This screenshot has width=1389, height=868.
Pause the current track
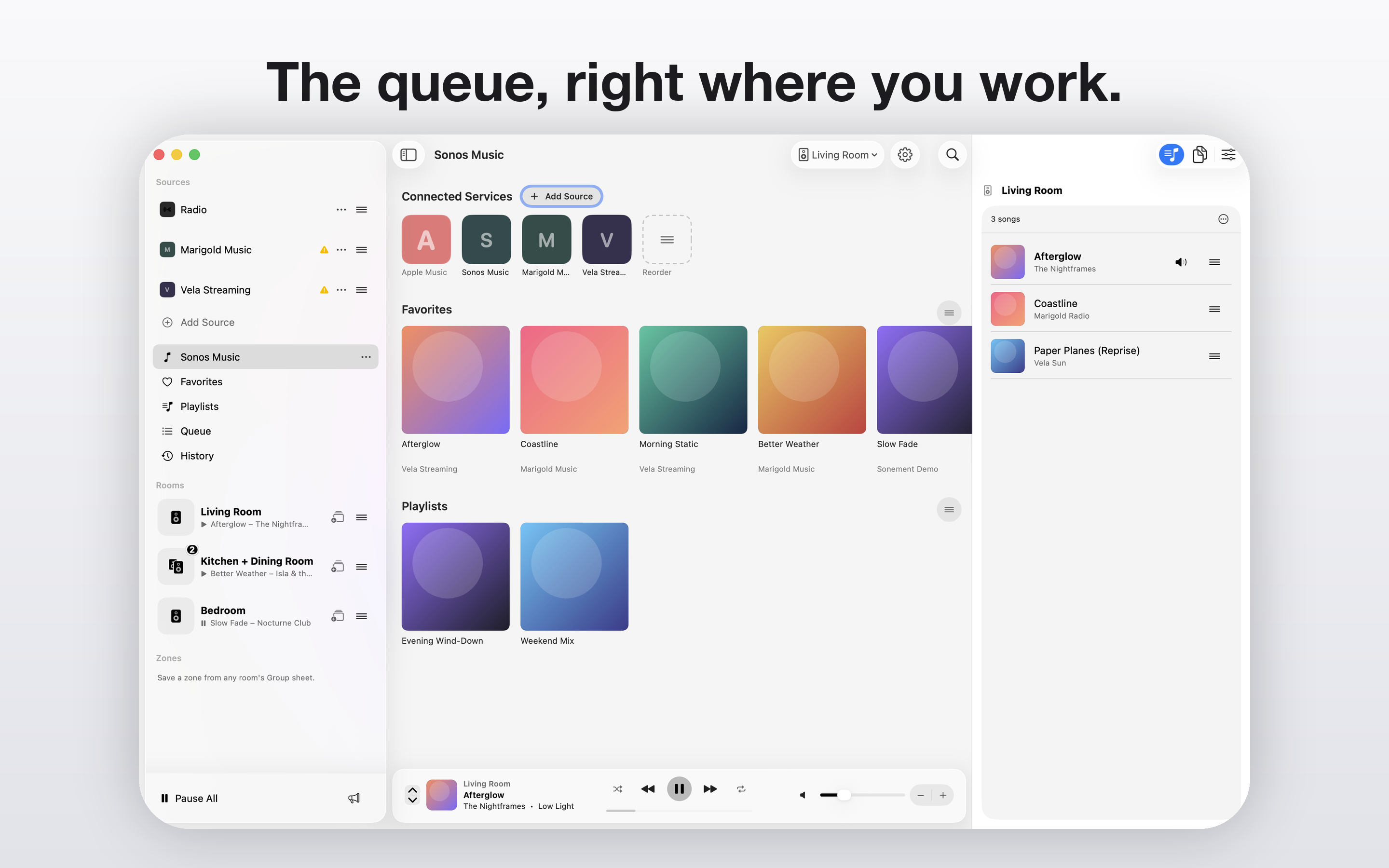tap(679, 789)
